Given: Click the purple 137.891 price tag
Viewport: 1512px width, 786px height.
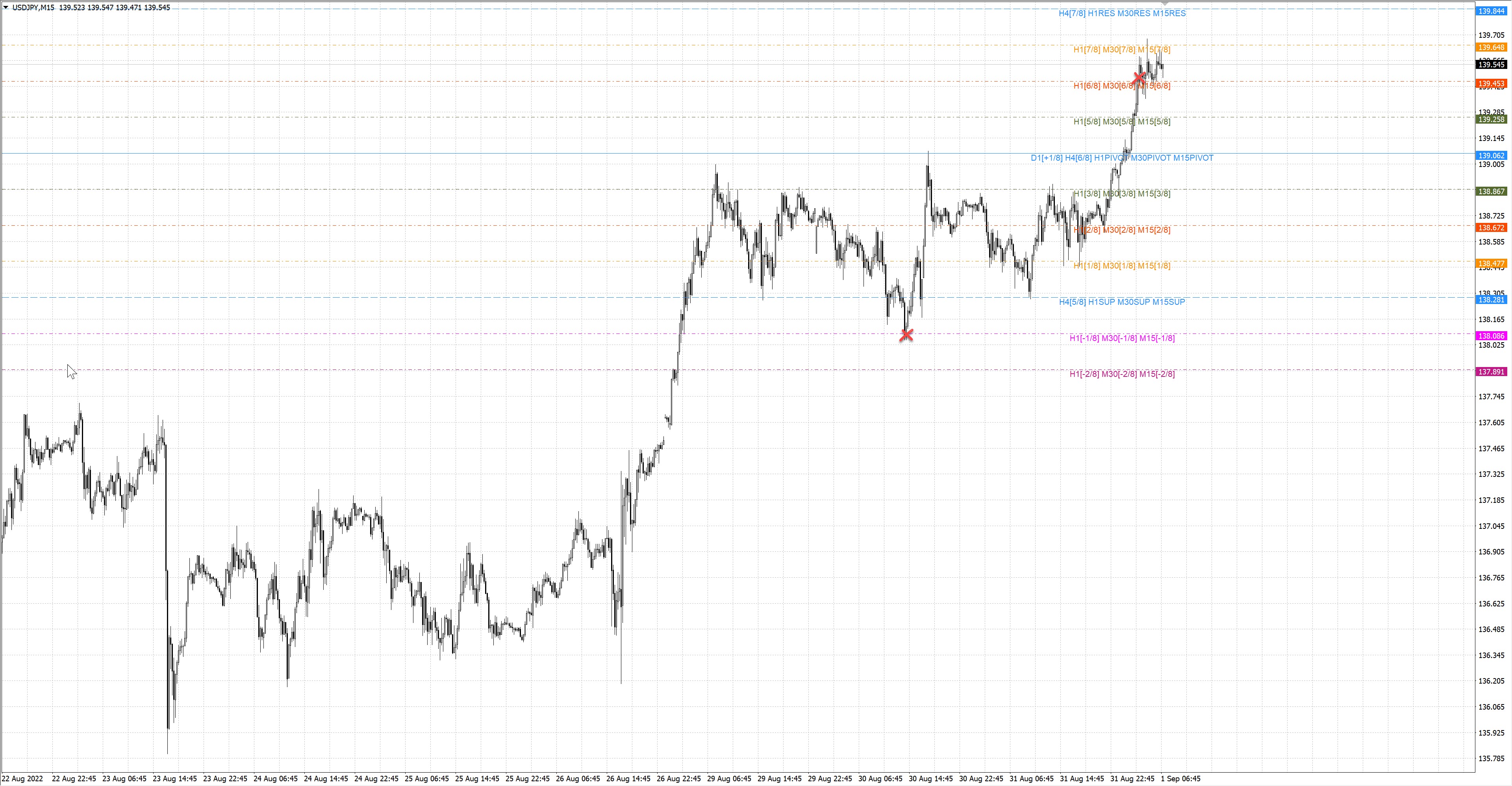Looking at the screenshot, I should 1492,372.
